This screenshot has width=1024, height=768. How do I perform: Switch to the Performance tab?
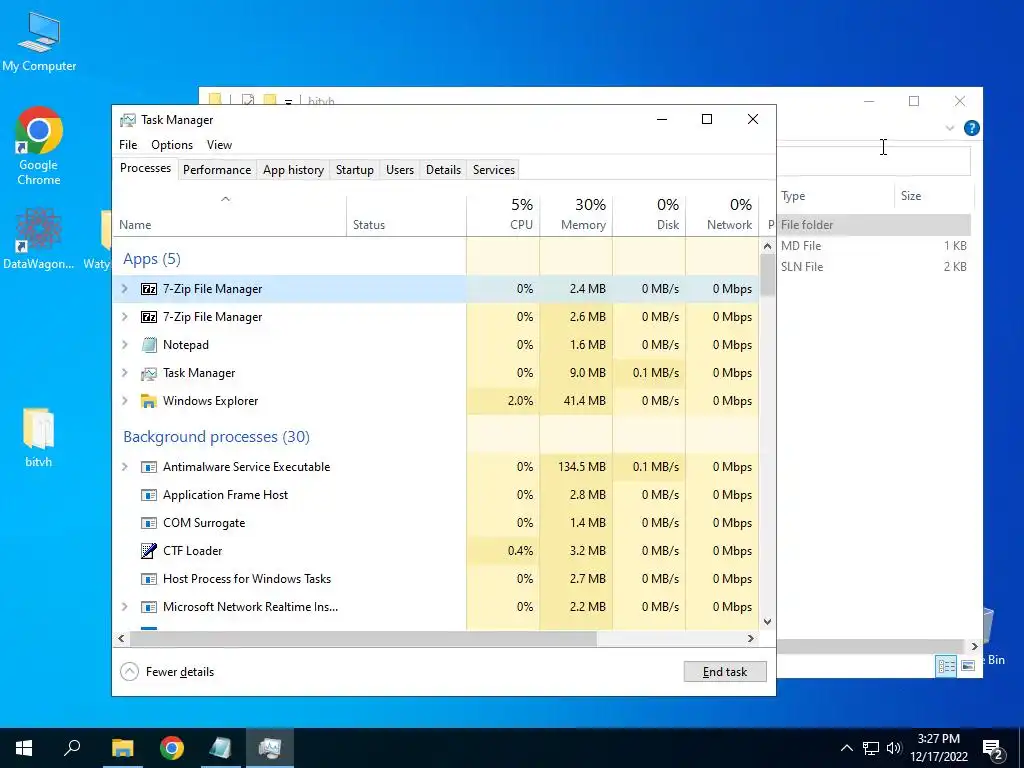coord(217,170)
